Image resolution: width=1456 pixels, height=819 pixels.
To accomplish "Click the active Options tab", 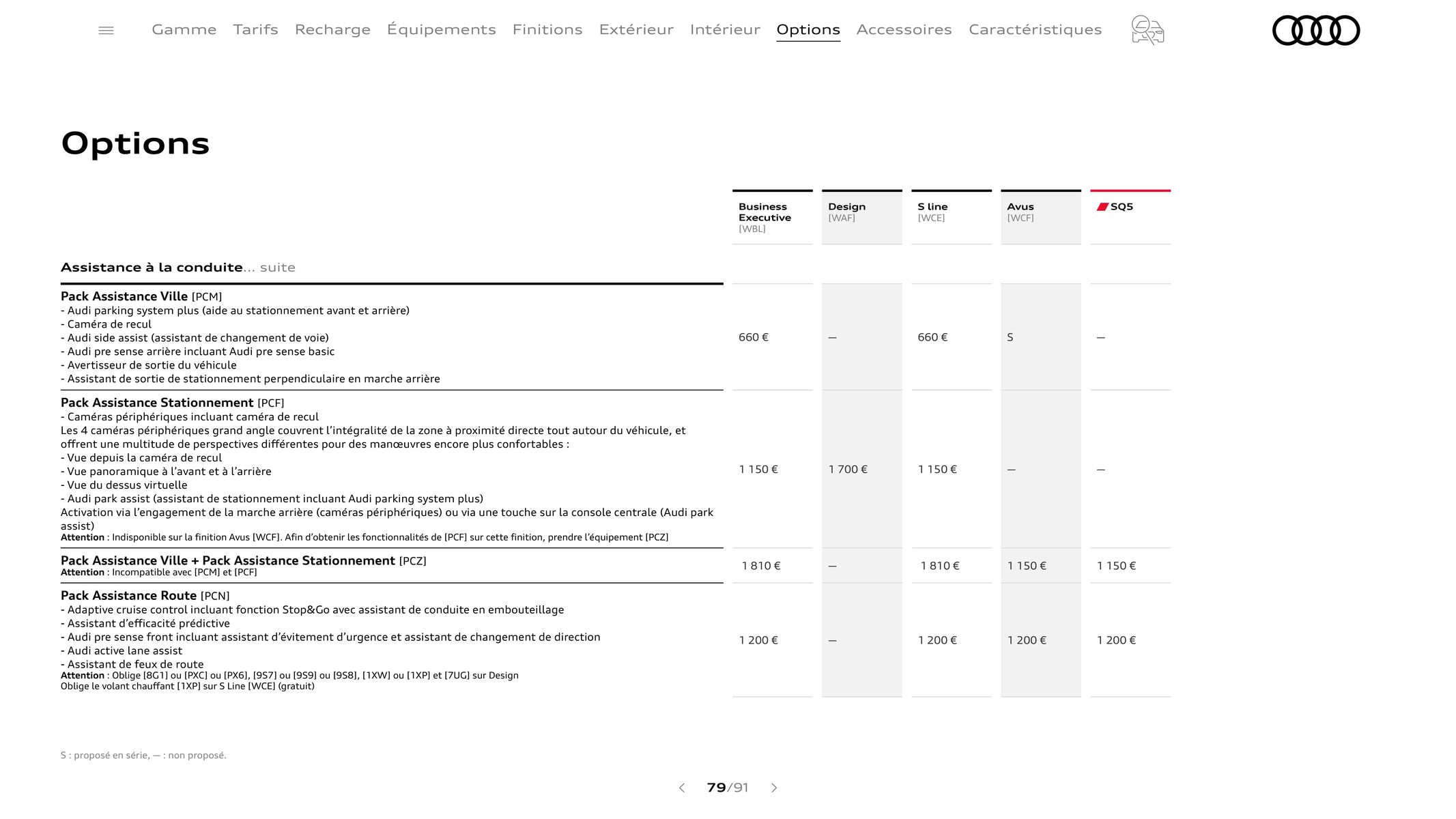I will pyautogui.click(x=808, y=29).
